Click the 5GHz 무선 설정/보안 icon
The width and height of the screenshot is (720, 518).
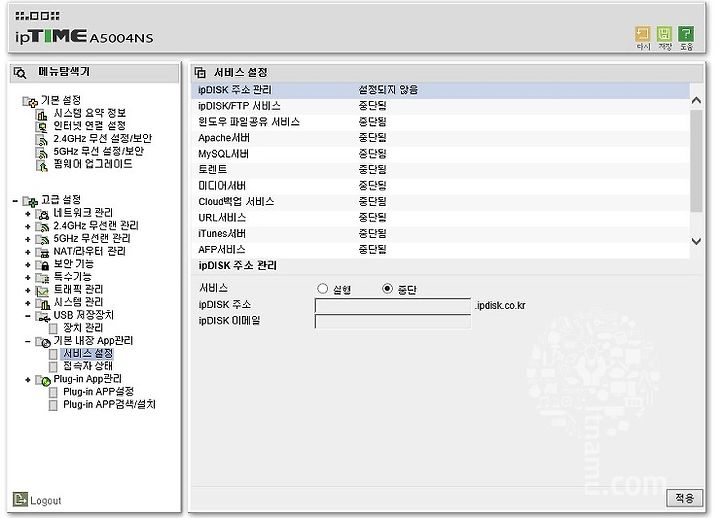[41, 153]
